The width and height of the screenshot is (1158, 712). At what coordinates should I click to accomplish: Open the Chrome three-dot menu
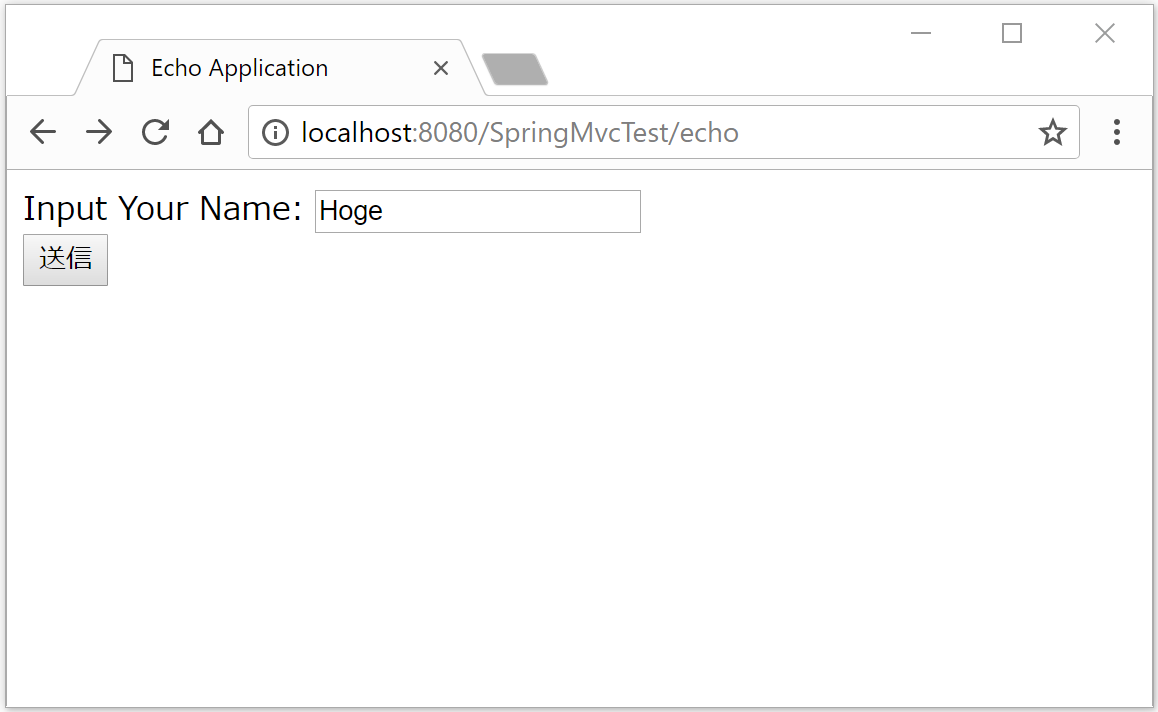1116,132
